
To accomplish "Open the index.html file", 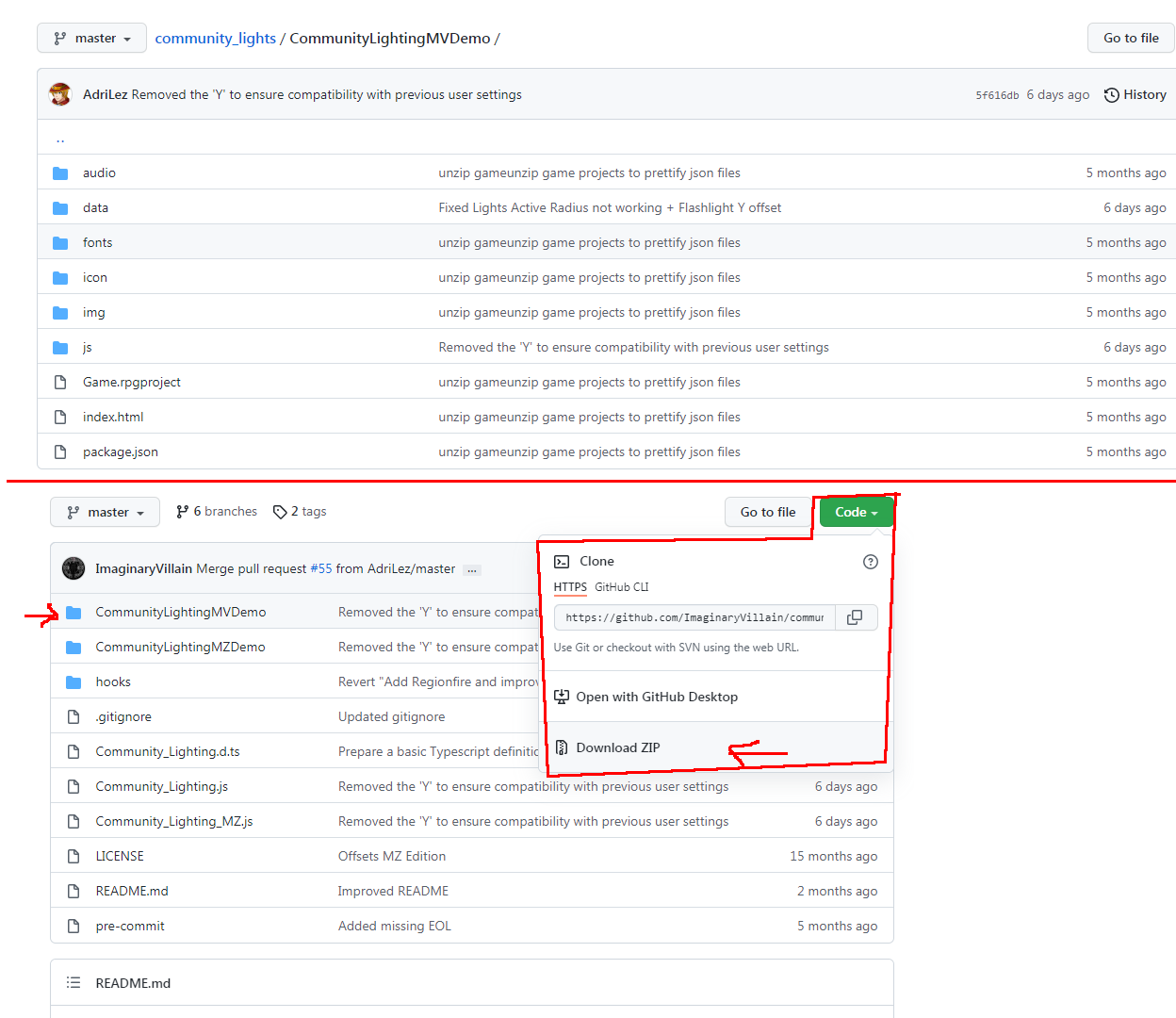I will [x=113, y=417].
